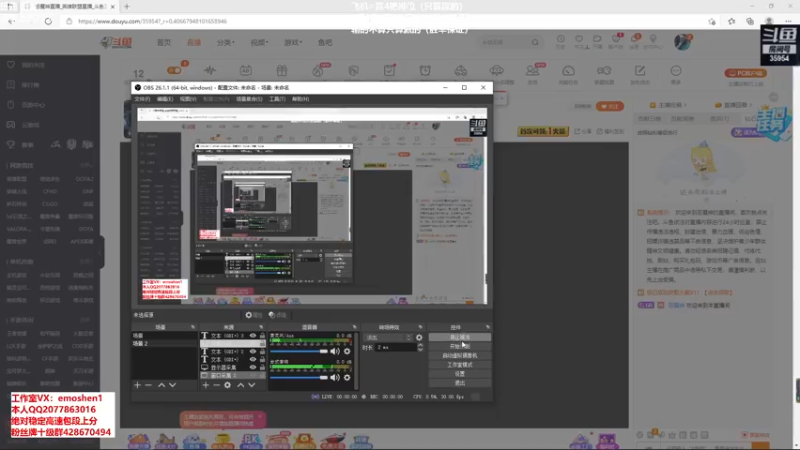Remove the selected source with minus button
The width and height of the screenshot is (800, 450).
pyautogui.click(x=216, y=385)
